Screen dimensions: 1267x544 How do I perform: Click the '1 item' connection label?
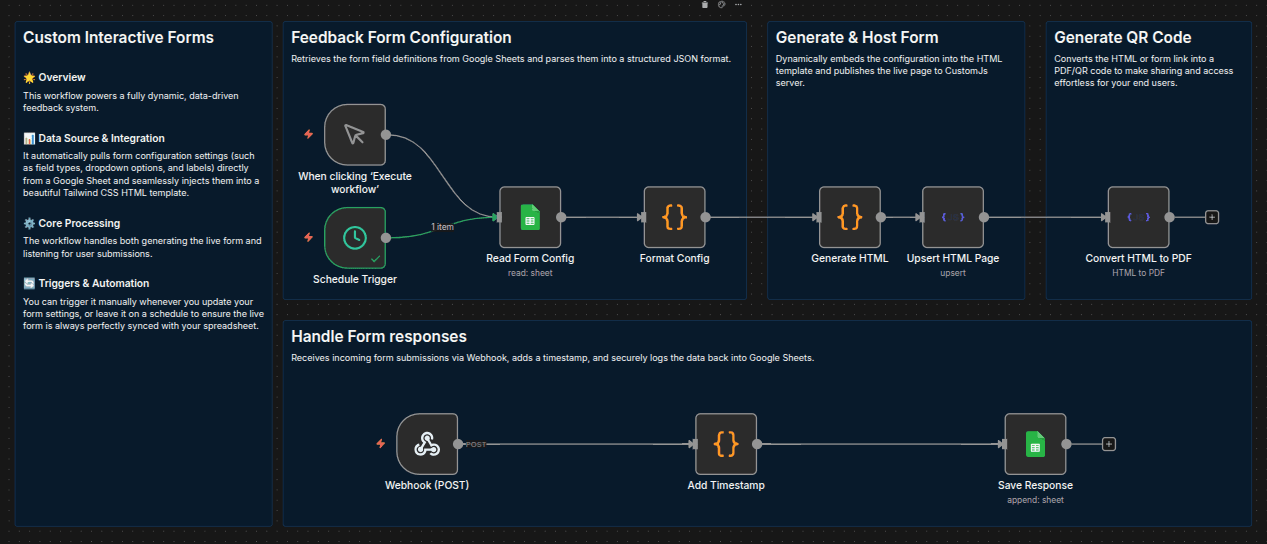tap(442, 227)
